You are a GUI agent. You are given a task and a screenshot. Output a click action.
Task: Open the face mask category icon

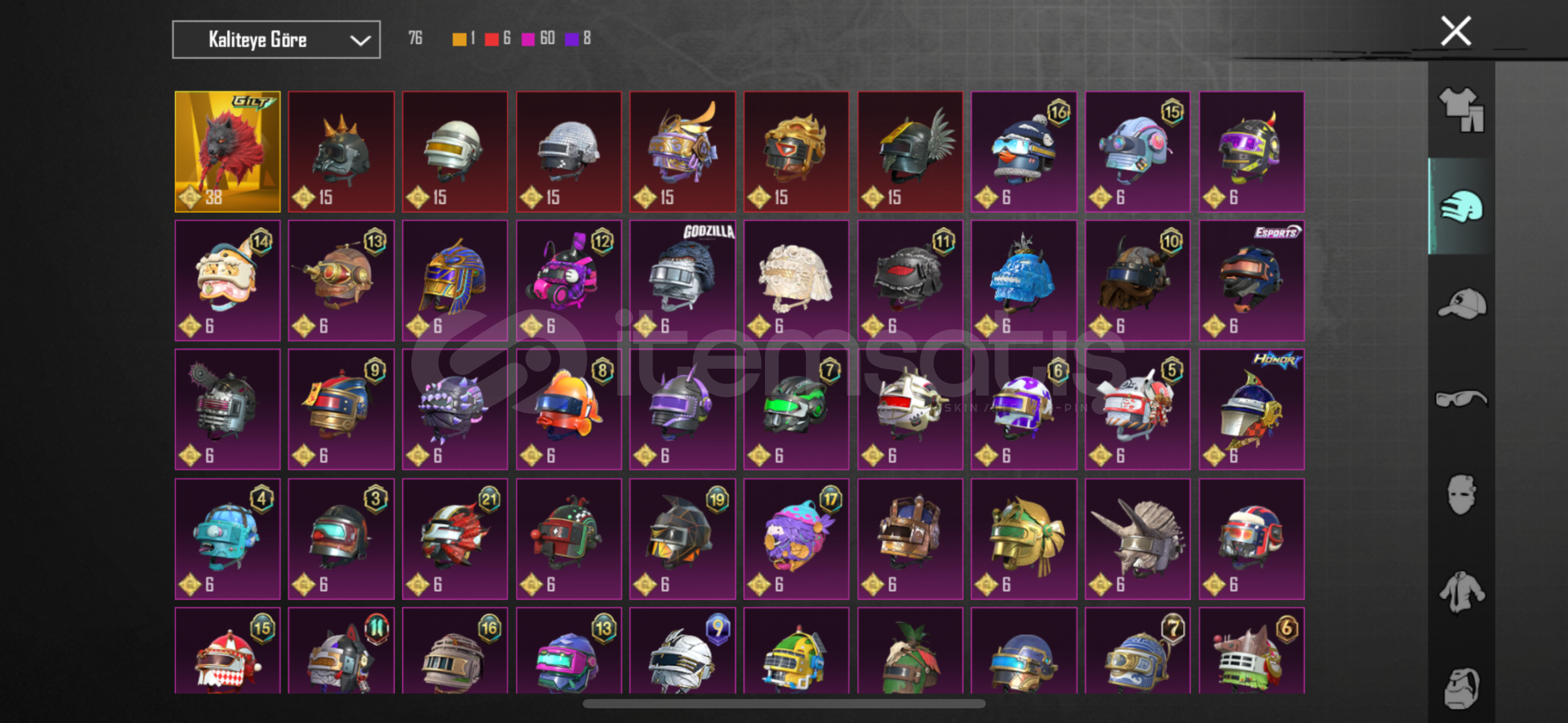(1462, 495)
